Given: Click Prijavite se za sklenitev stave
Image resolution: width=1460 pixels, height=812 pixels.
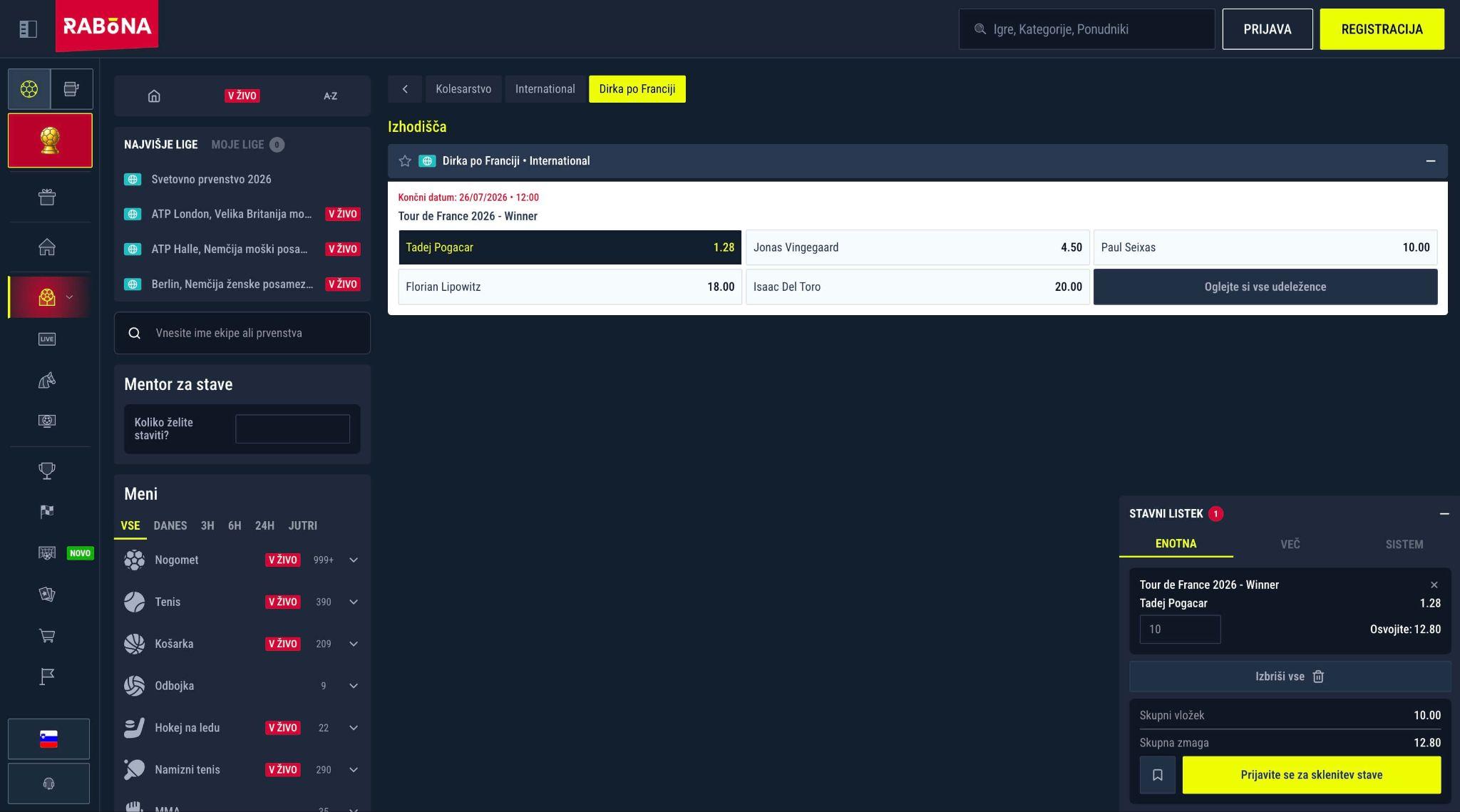Looking at the screenshot, I should click(1312, 775).
